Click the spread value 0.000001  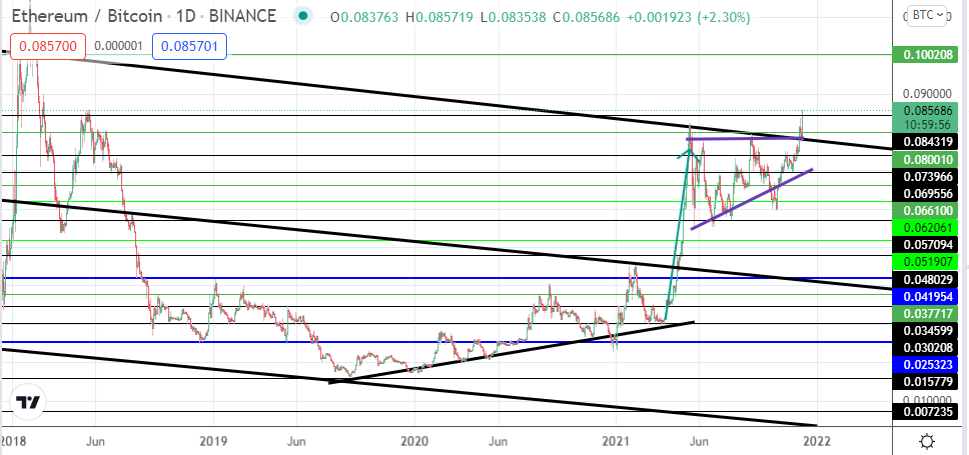click(x=118, y=46)
